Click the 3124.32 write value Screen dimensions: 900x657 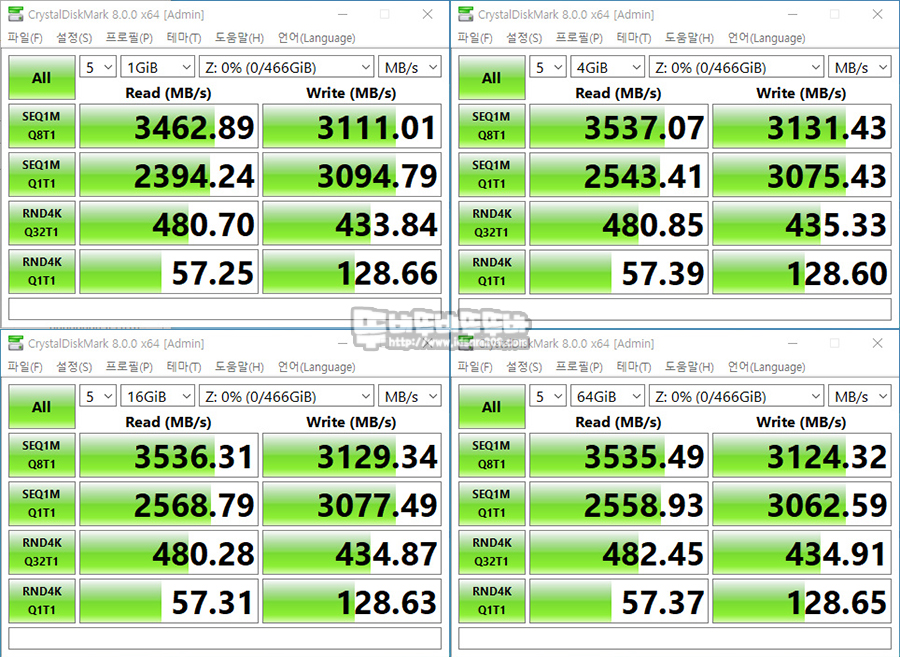click(802, 455)
